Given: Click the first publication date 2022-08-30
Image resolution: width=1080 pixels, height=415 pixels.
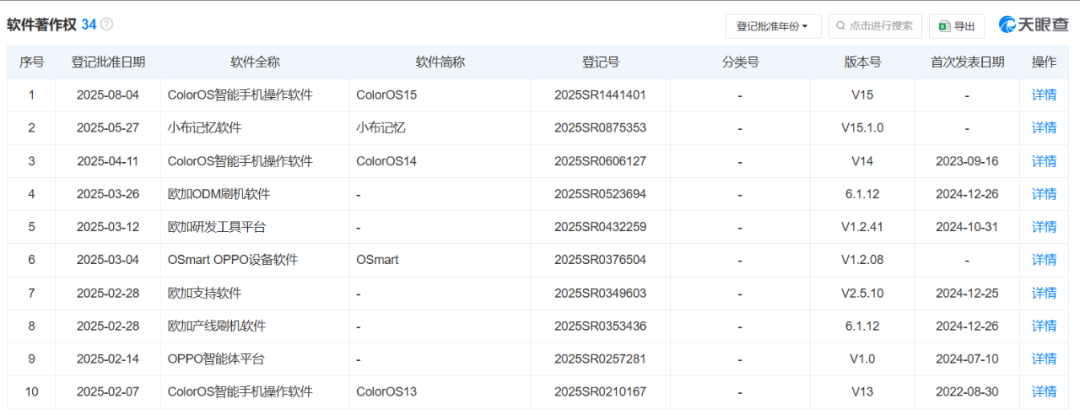Looking at the screenshot, I should click(x=967, y=392).
